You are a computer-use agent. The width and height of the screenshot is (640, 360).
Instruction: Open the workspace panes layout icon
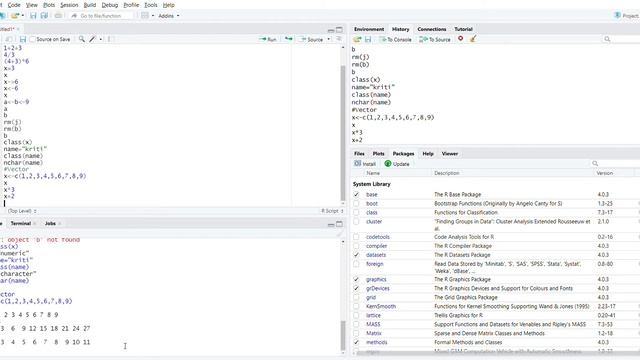[144, 16]
